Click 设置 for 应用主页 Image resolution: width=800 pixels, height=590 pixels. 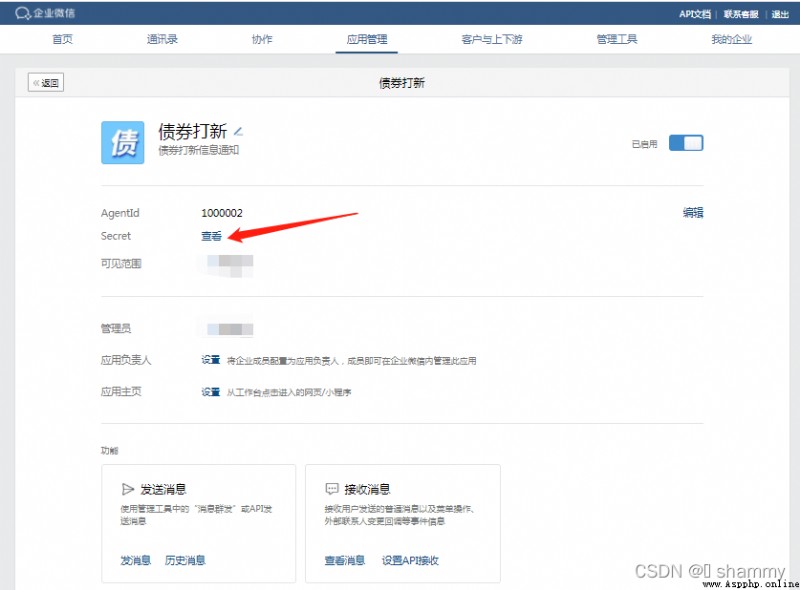pyautogui.click(x=210, y=392)
